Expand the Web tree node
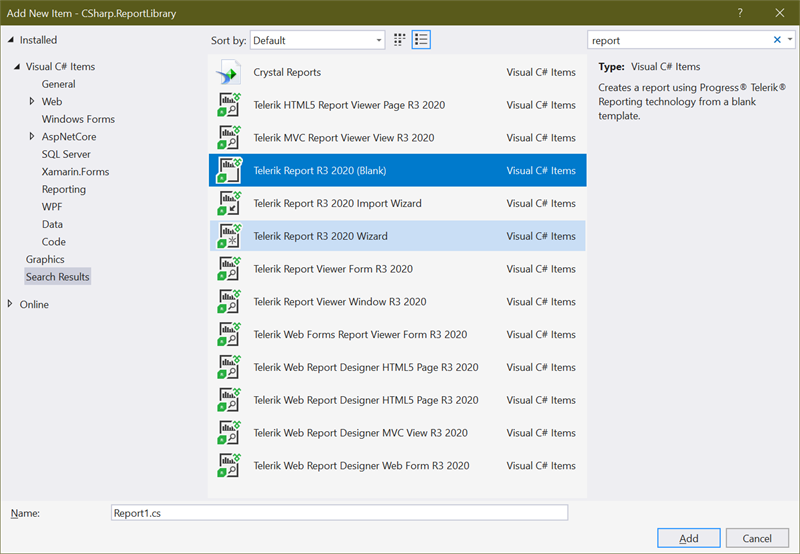 (32, 102)
